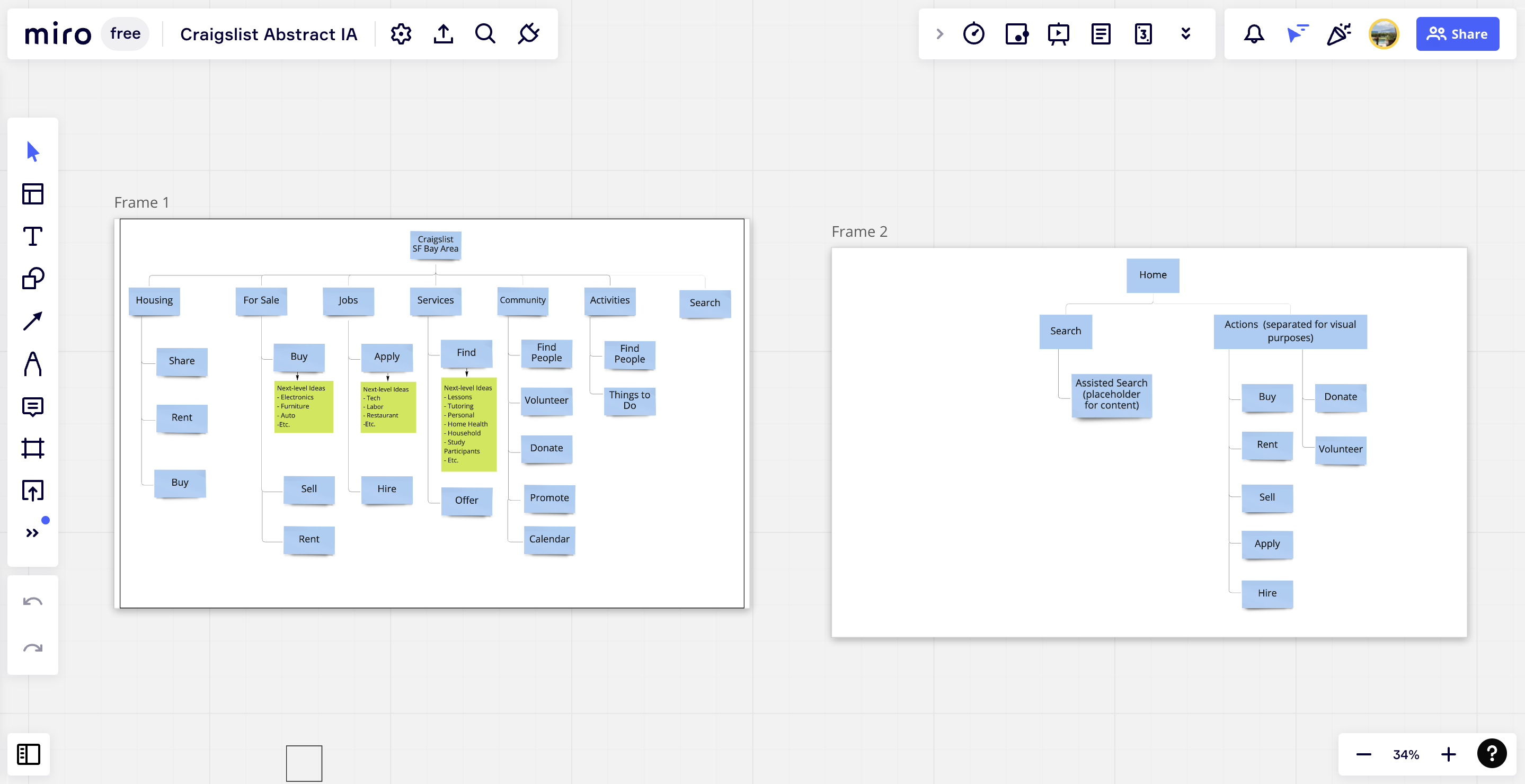Toggle the frames panel at bottom left
Viewport: 1525px width, 784px height.
click(x=29, y=754)
